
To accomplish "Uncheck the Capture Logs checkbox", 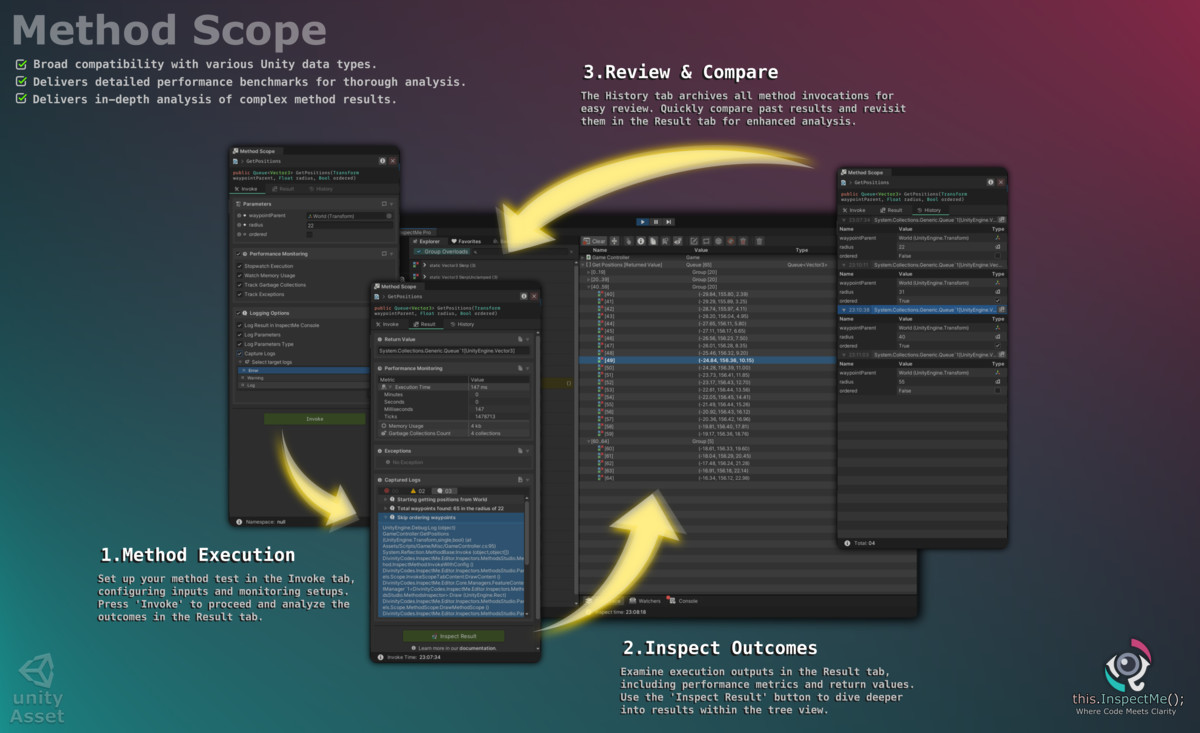I will click(x=239, y=353).
